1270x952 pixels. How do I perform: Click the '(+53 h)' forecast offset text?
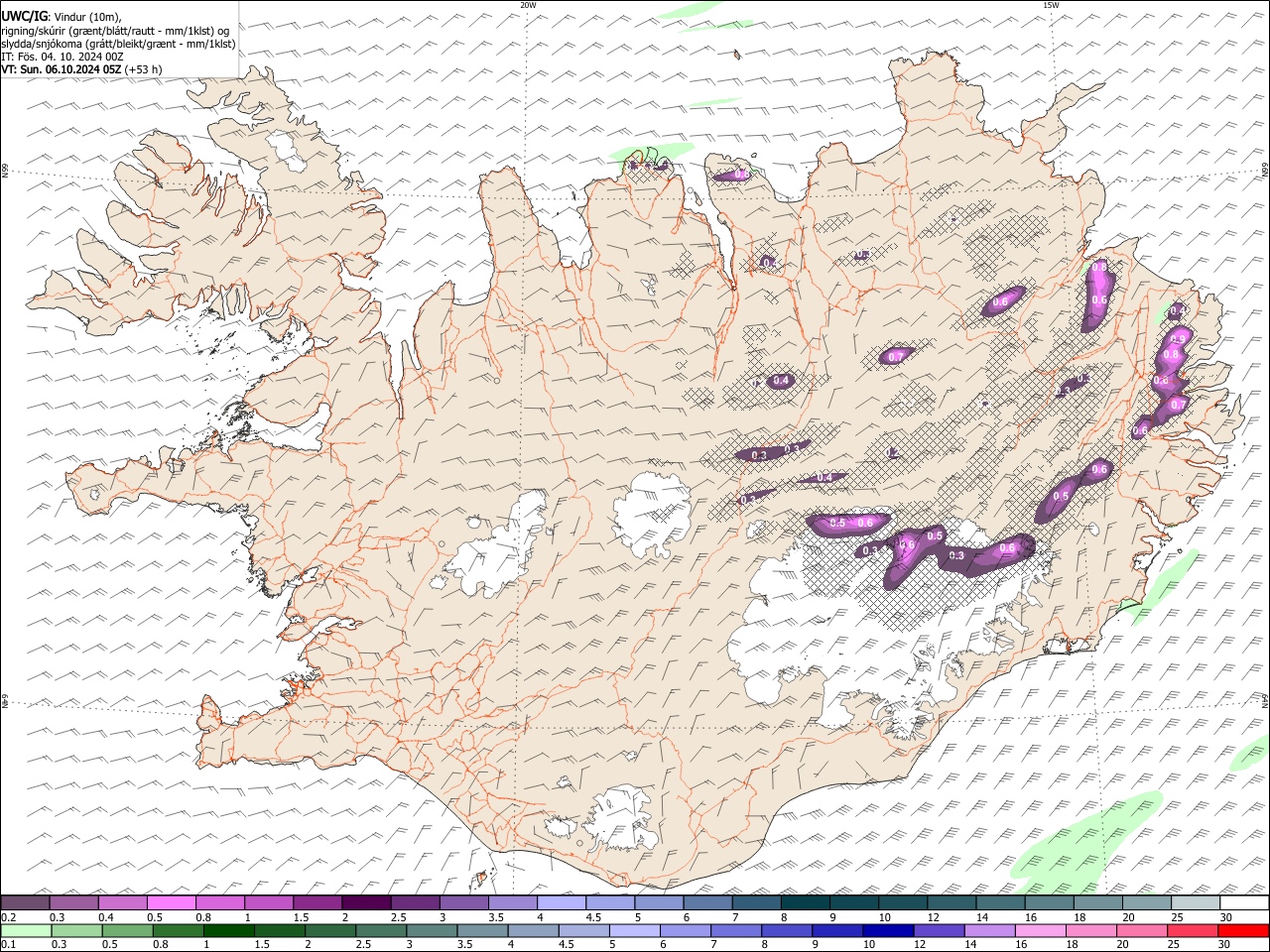click(144, 69)
